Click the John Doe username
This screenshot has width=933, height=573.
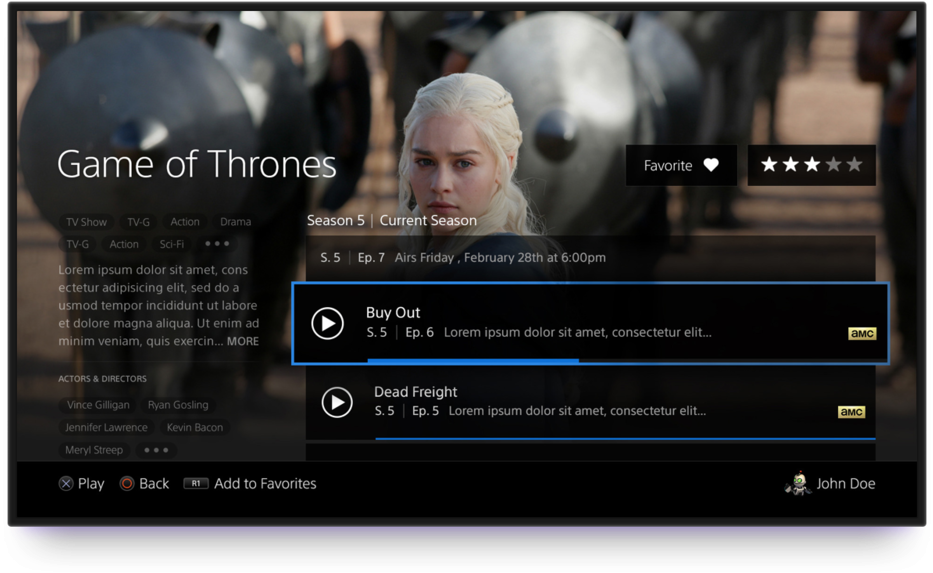846,484
